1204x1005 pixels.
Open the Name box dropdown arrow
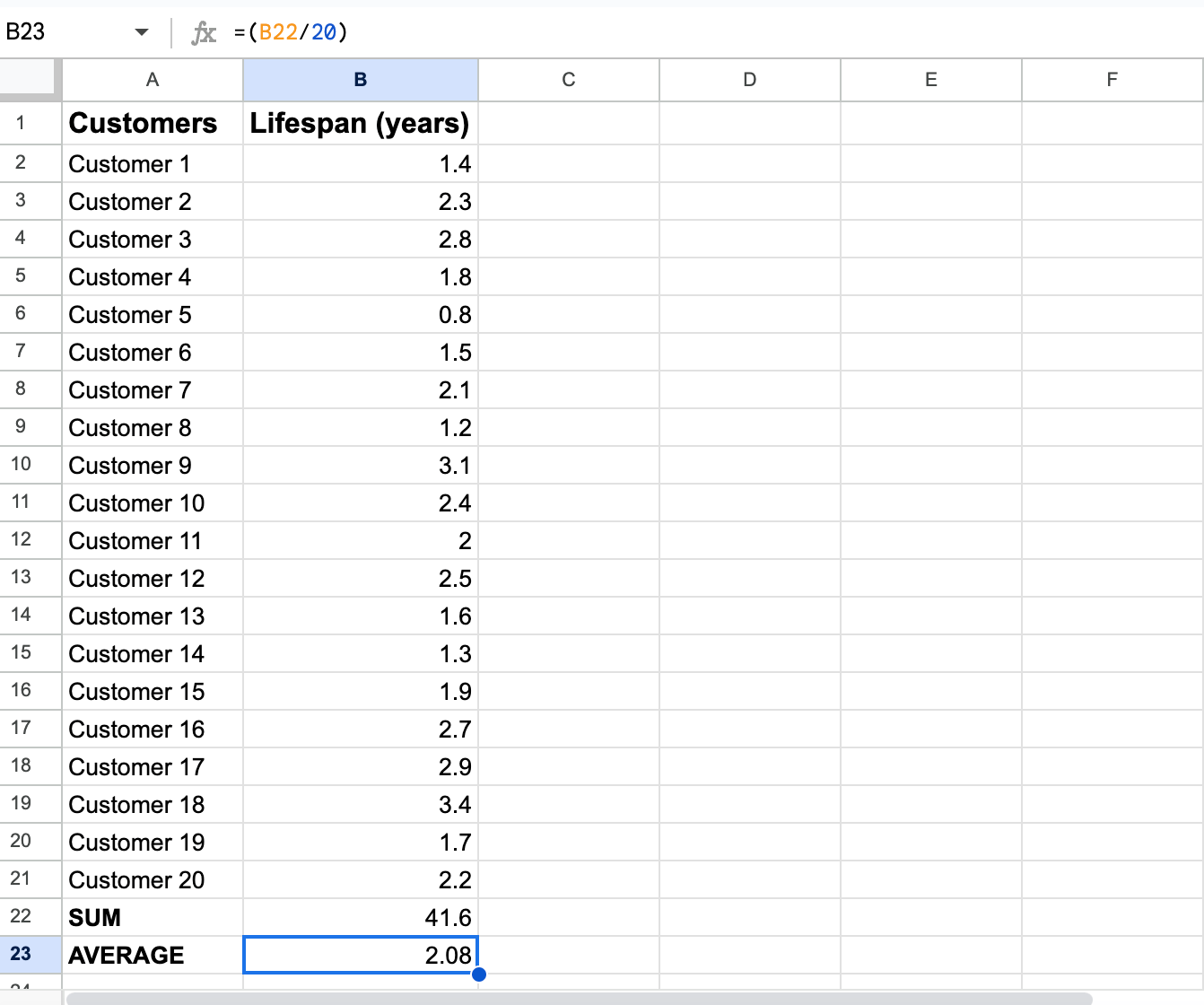141,32
